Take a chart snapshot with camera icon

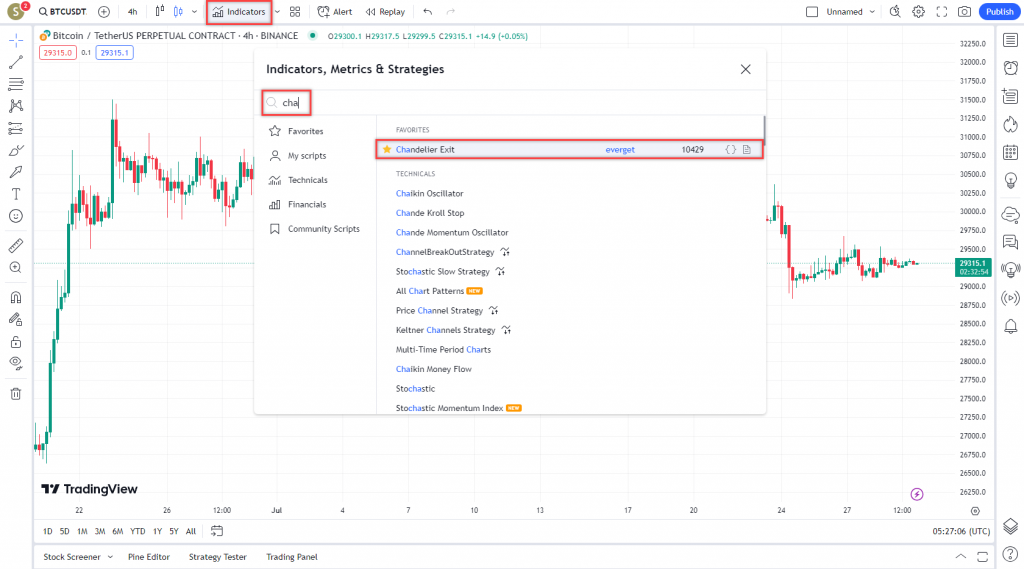pos(965,12)
